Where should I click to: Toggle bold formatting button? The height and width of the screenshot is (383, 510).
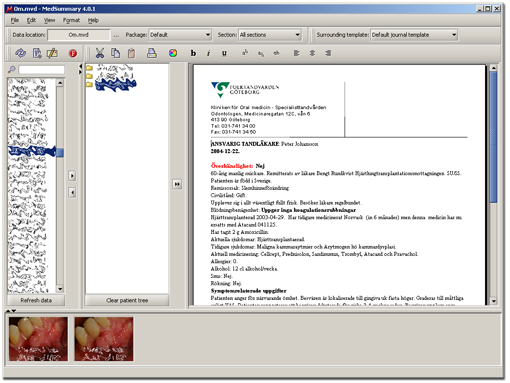point(193,53)
